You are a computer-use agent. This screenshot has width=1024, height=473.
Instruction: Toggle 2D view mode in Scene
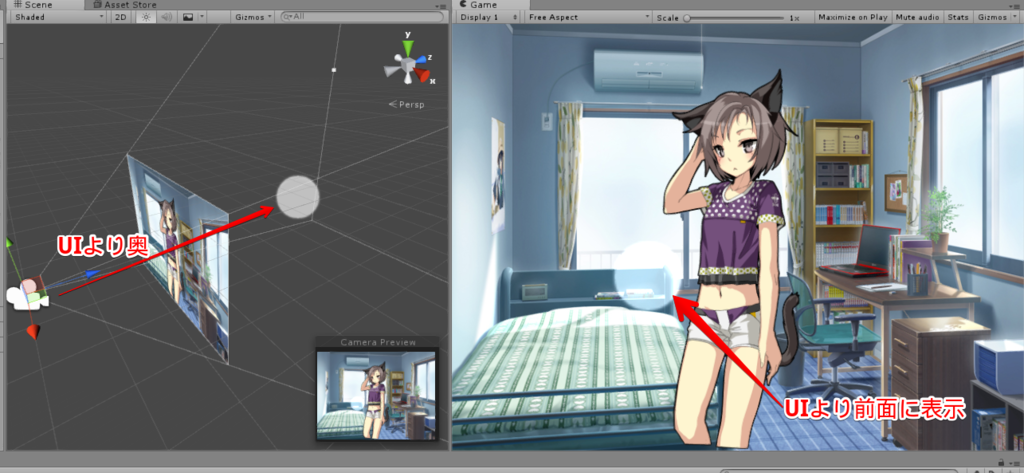(x=120, y=17)
